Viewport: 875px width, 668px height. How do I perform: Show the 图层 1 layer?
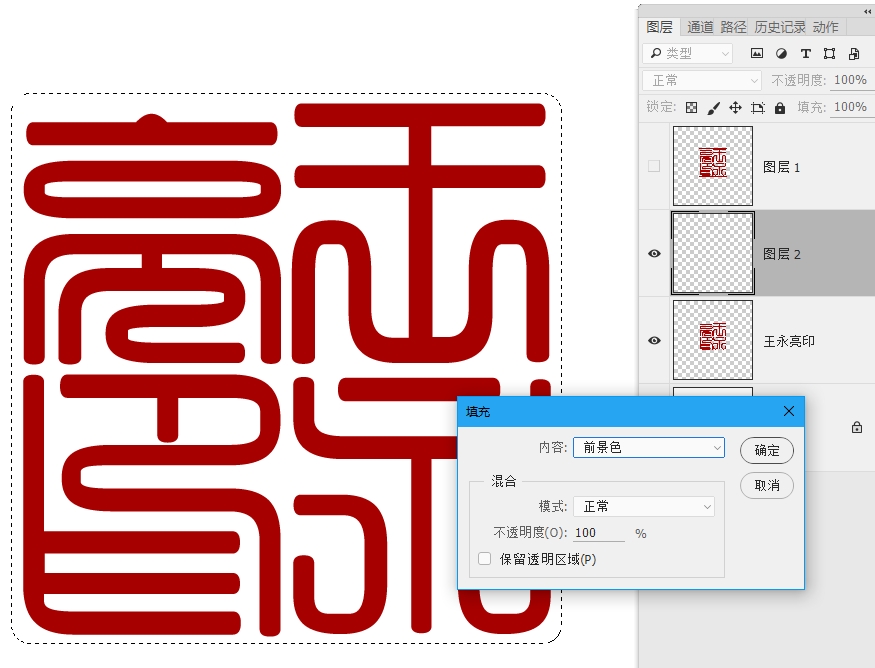click(x=653, y=166)
